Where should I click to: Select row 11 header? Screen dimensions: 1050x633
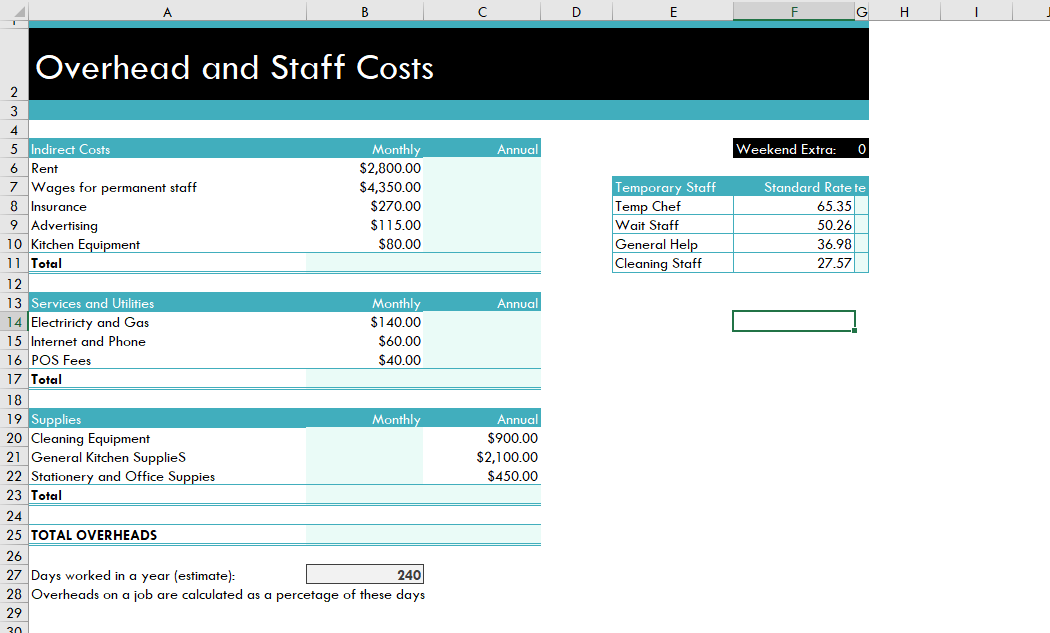(x=14, y=263)
